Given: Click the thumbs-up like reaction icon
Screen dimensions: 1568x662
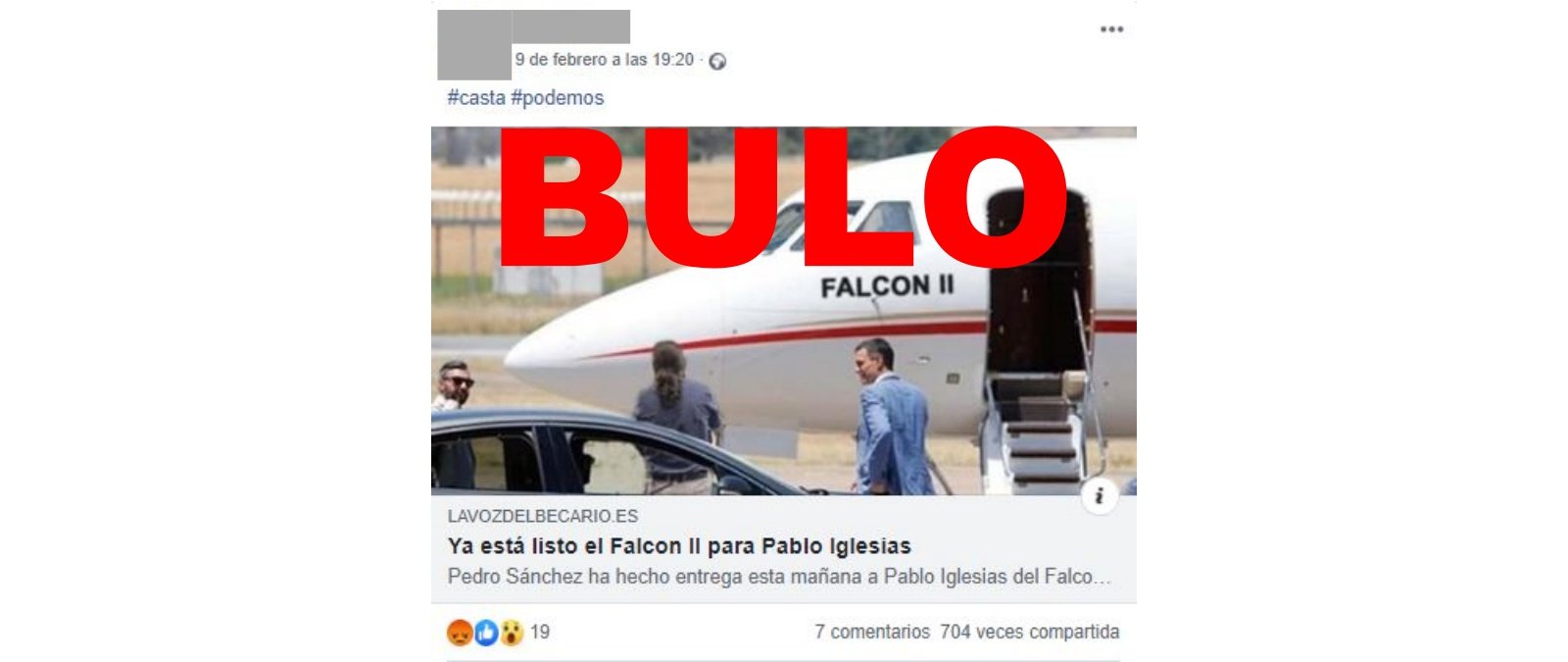Looking at the screenshot, I should point(486,633).
